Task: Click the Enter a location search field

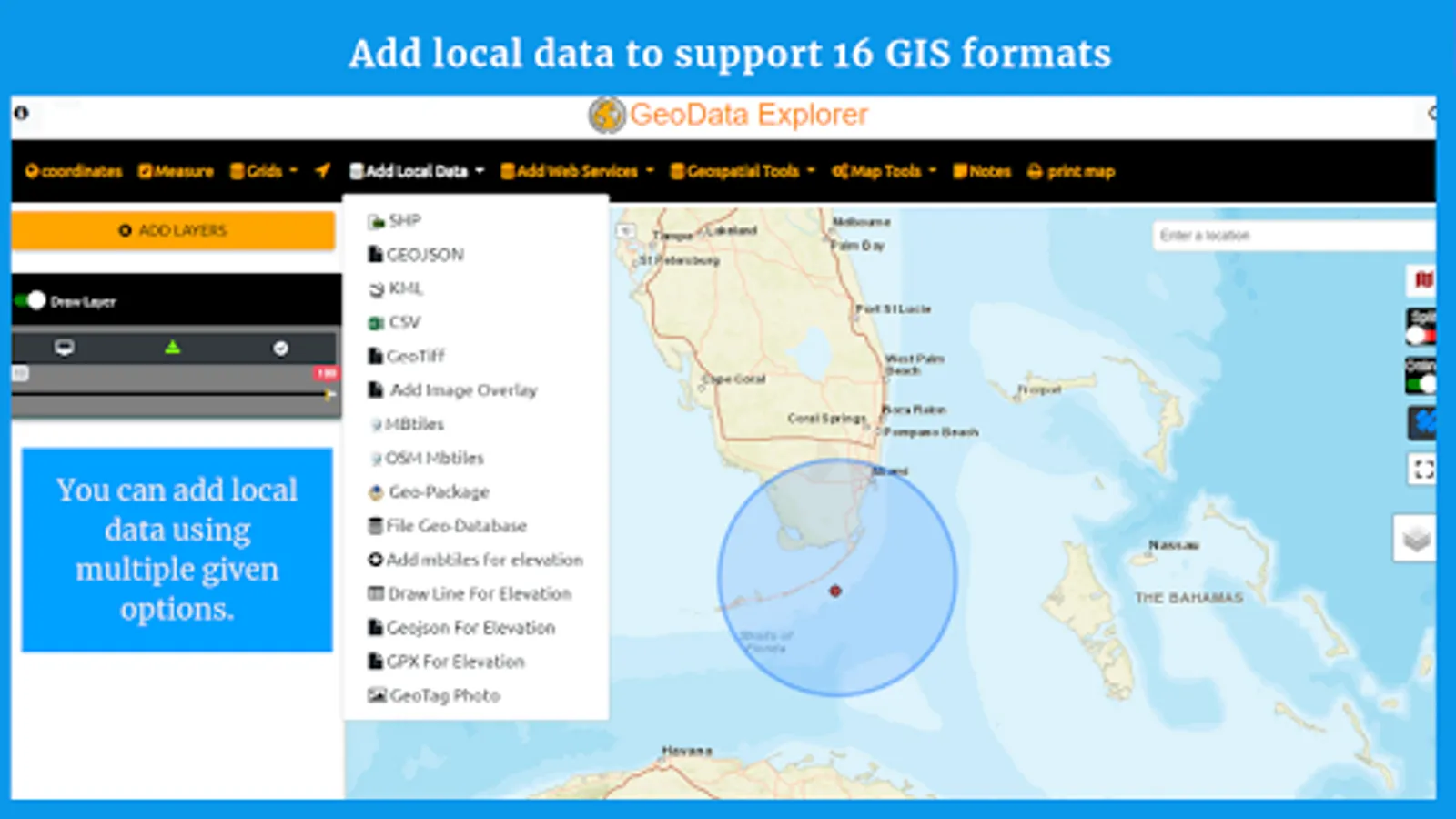Action: pyautogui.click(x=1294, y=235)
